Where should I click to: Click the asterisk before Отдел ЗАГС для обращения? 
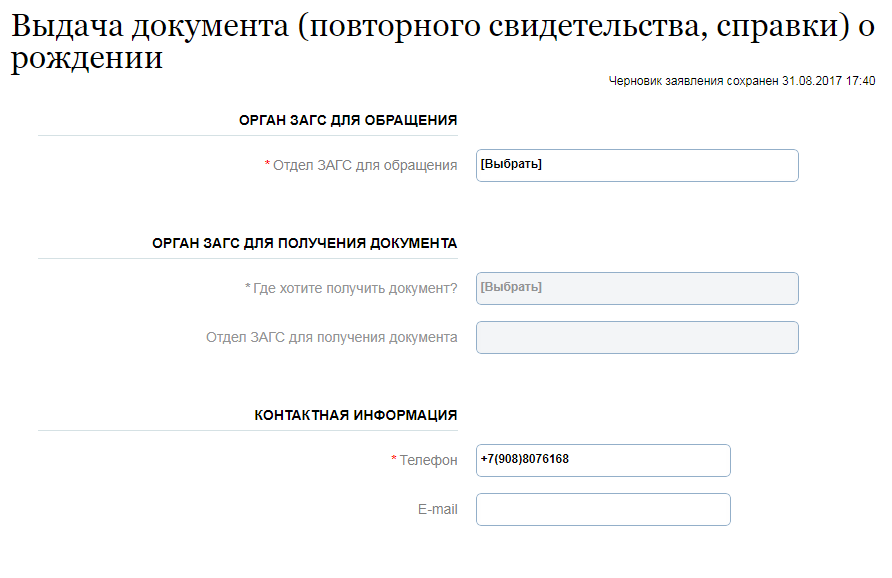coord(267,165)
